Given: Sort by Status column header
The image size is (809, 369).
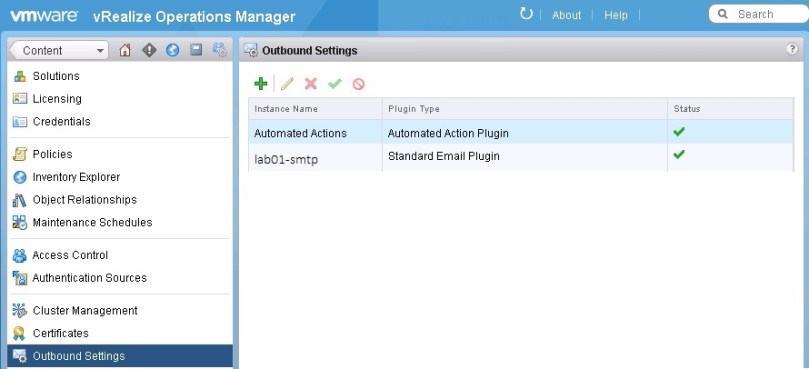Looking at the screenshot, I should pyautogui.click(x=731, y=109).
